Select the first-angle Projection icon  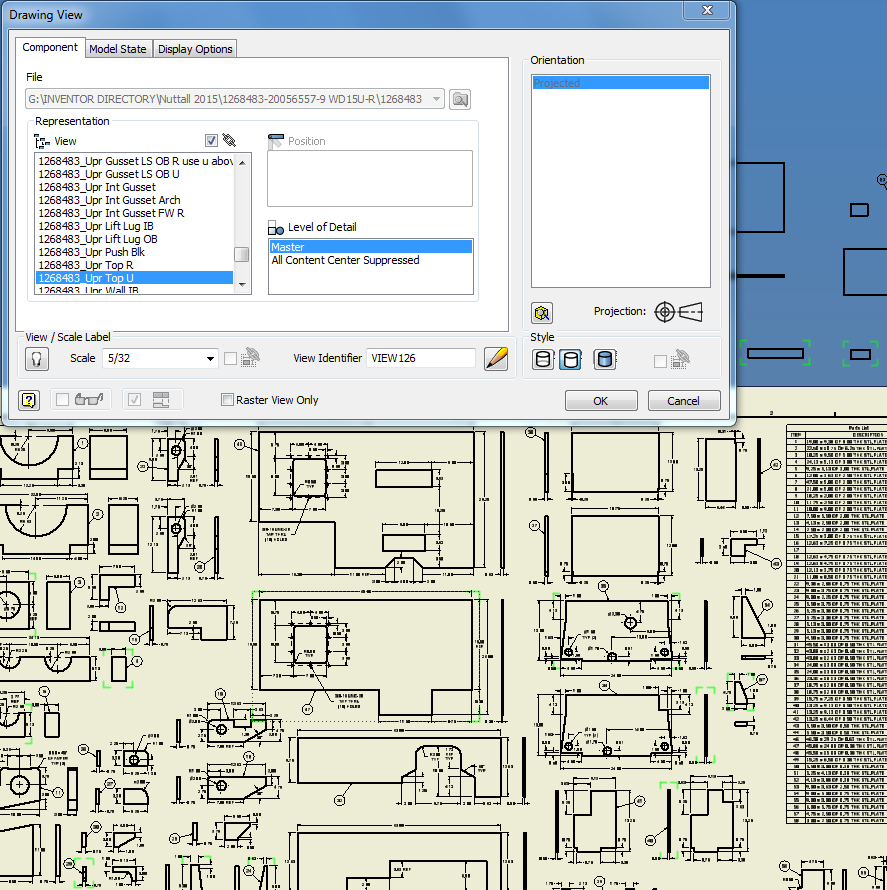[664, 312]
